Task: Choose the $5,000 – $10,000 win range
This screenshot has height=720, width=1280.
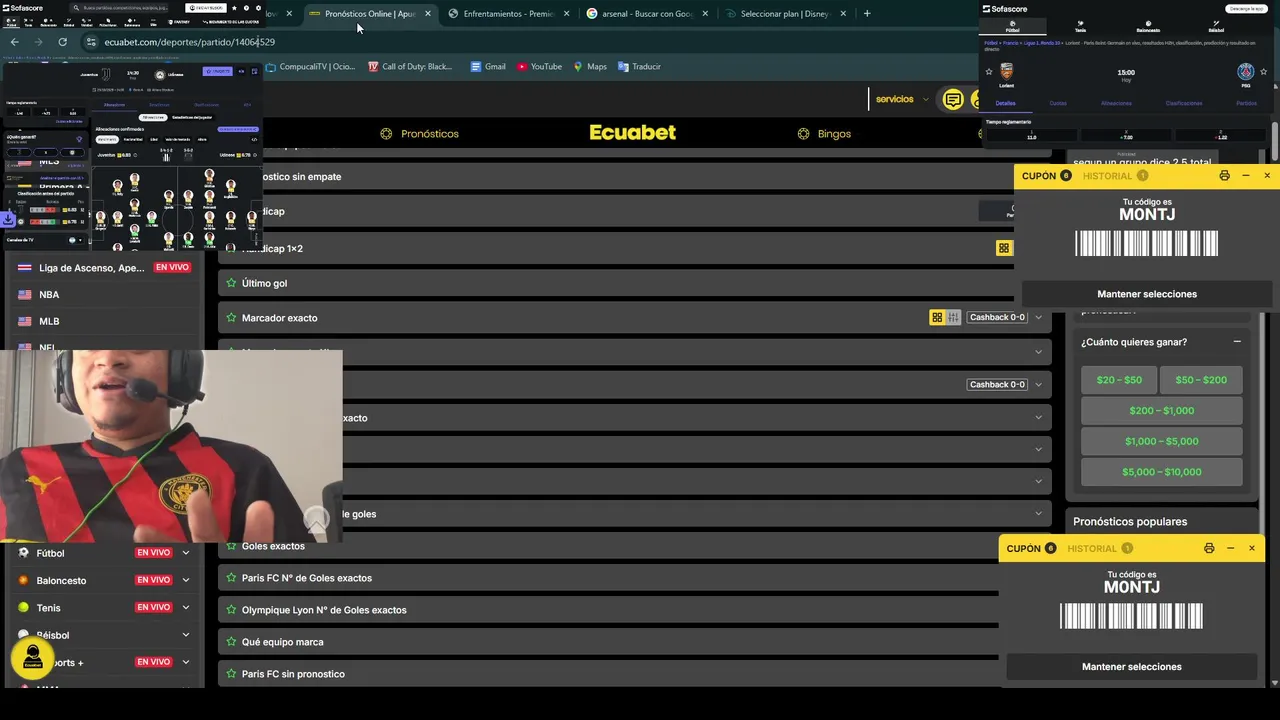Action: [1162, 472]
